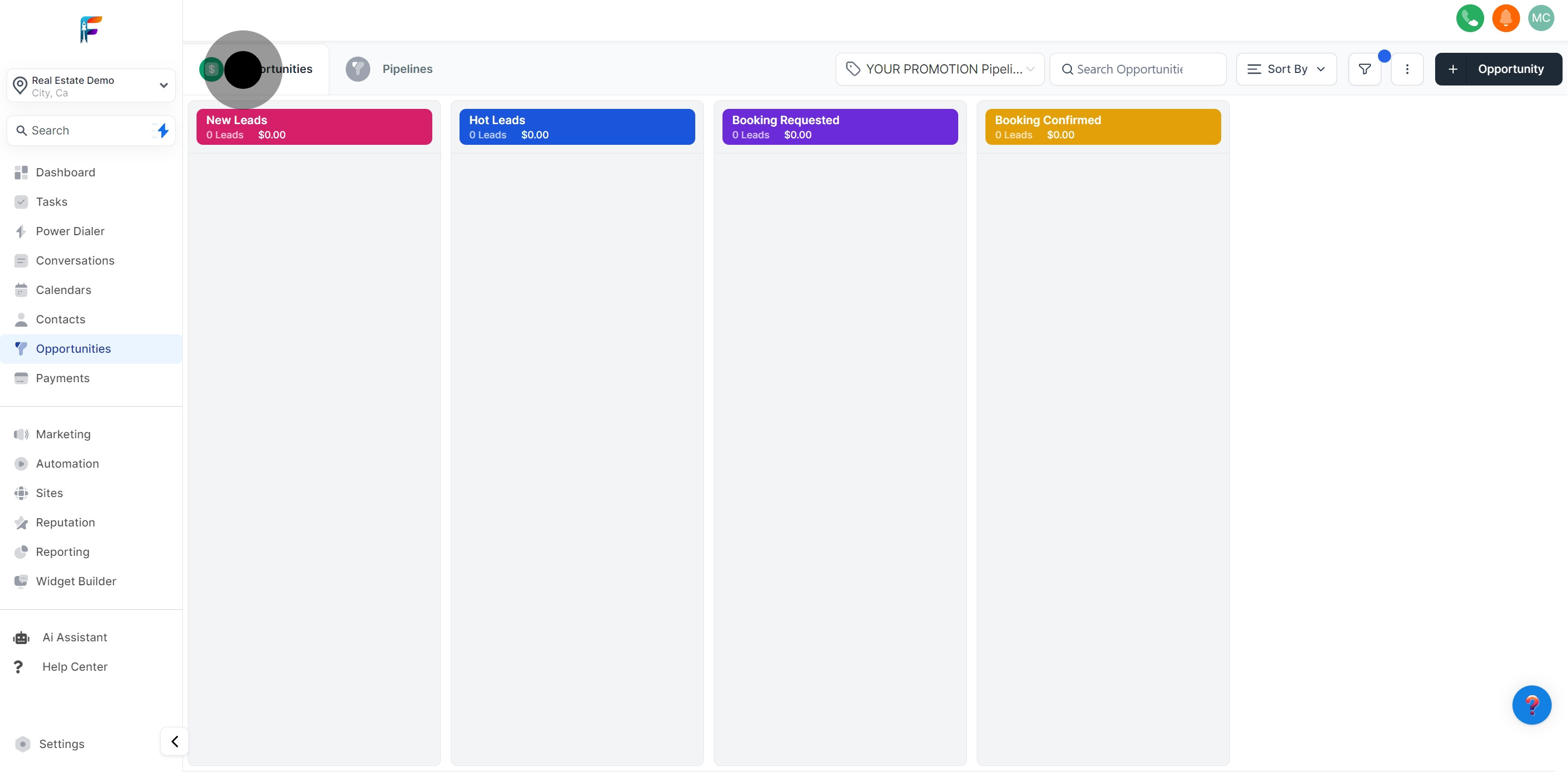Screen dimensions: 1568x772
Task: Click the three-dot more options icon
Action: [x=1407, y=69]
